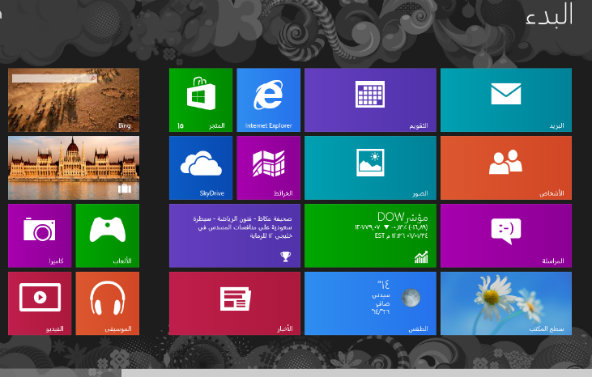The width and height of the screenshot is (592, 377).
Task: Open the Messaging smiley tile
Action: [506, 236]
